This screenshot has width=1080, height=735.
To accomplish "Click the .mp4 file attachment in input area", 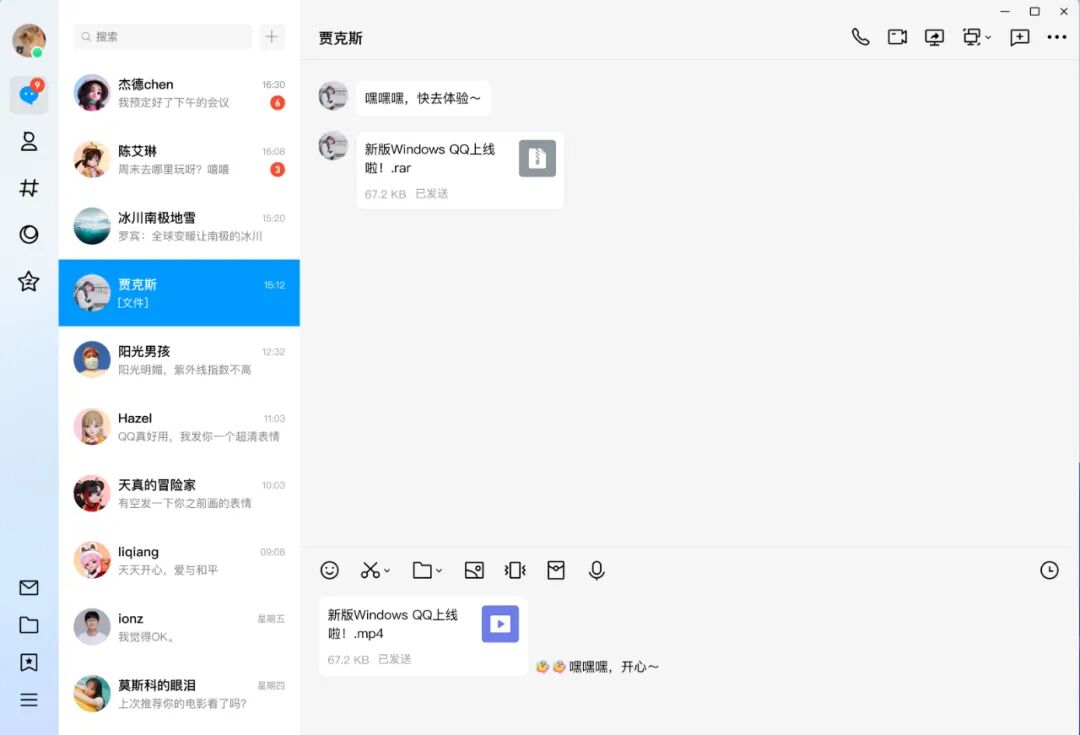I will pos(423,636).
